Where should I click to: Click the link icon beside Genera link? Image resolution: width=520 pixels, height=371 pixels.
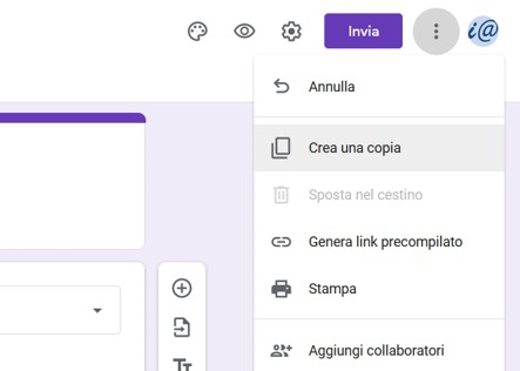(x=281, y=242)
